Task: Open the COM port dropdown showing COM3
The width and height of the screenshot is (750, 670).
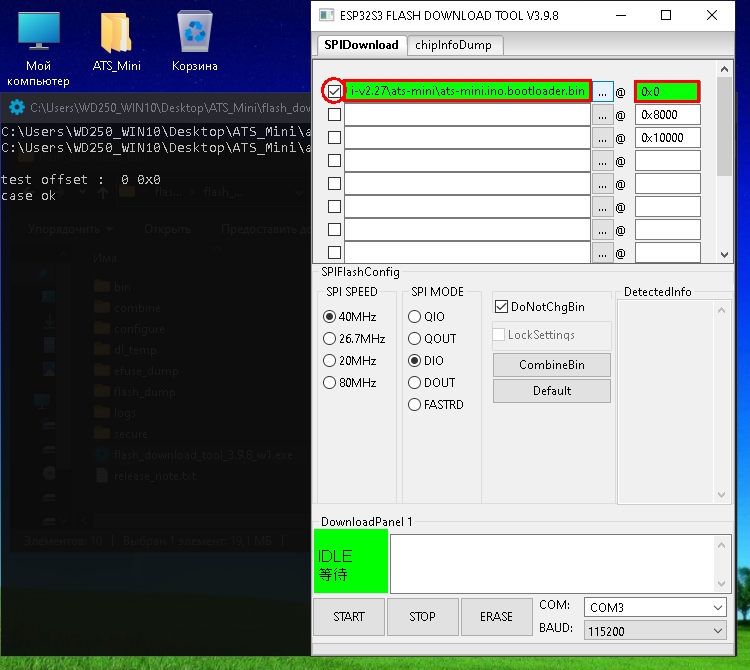Action: point(655,607)
